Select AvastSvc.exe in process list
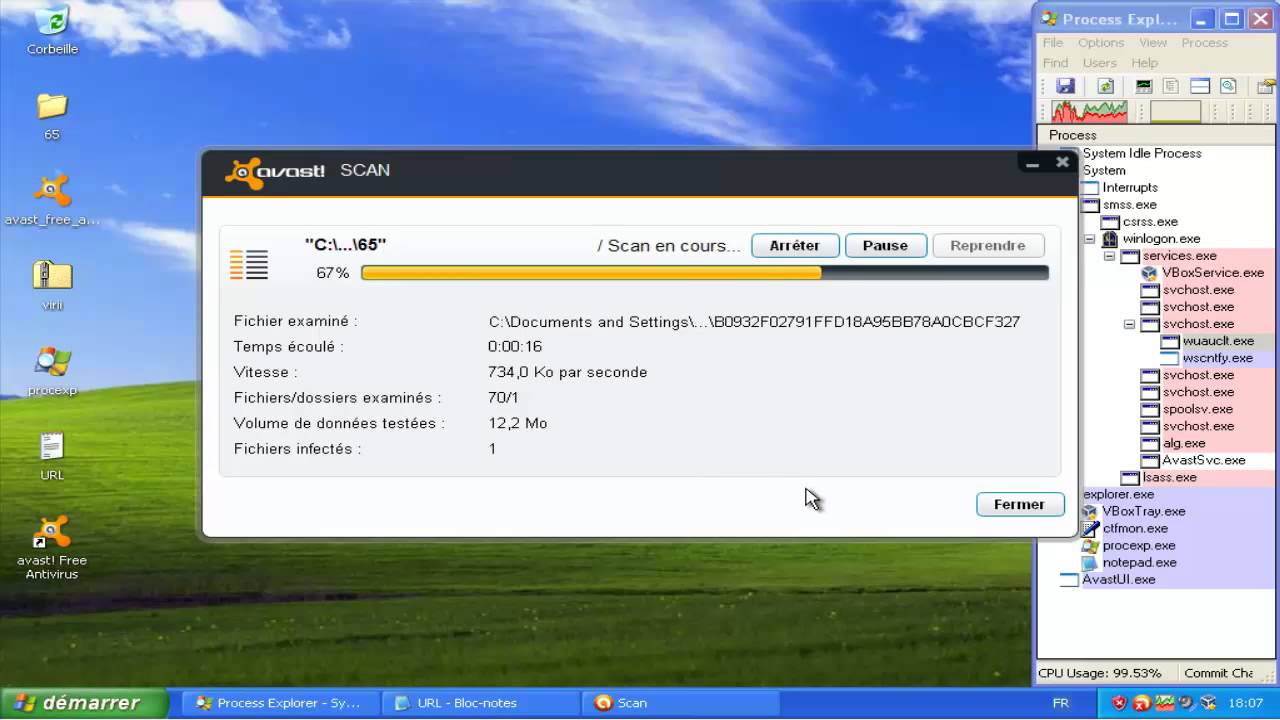 1204,461
